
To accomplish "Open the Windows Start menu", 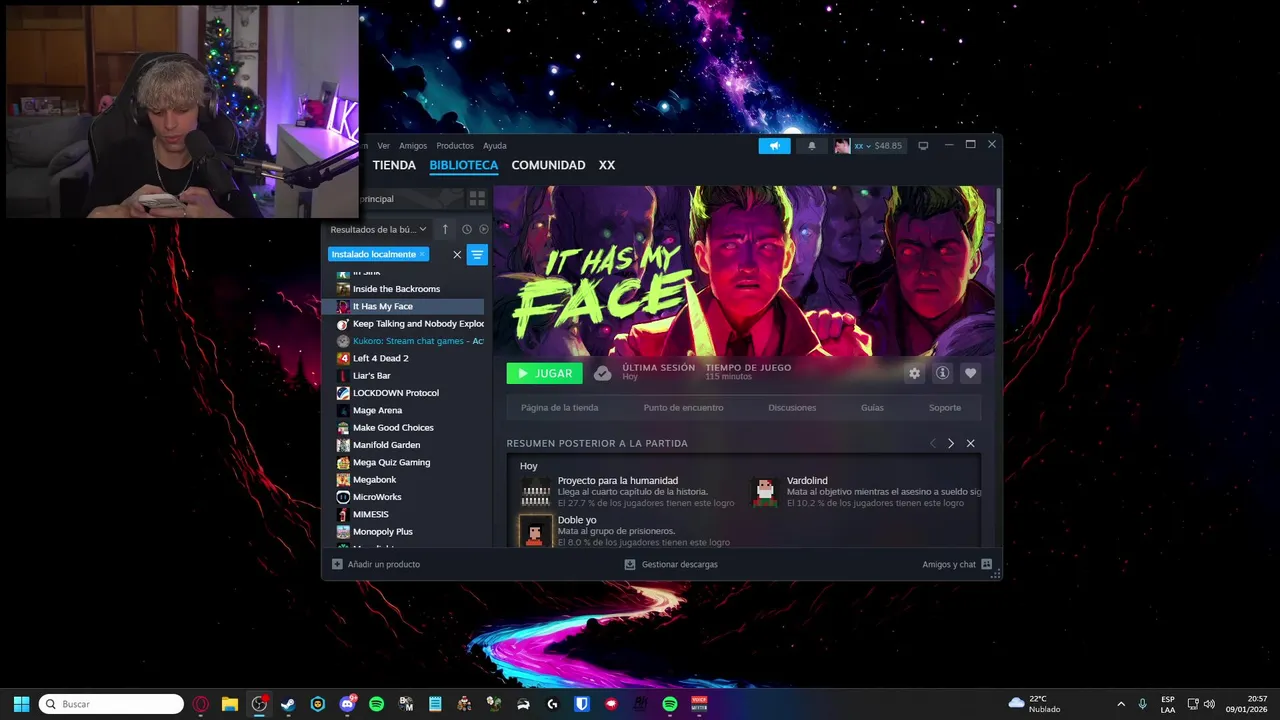I will click(21, 704).
